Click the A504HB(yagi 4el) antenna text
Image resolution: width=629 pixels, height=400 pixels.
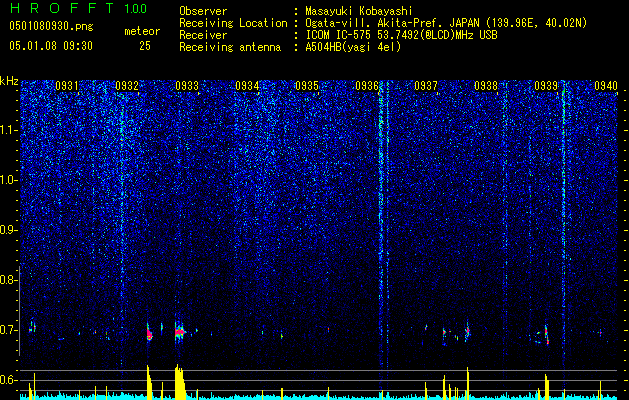point(353,47)
